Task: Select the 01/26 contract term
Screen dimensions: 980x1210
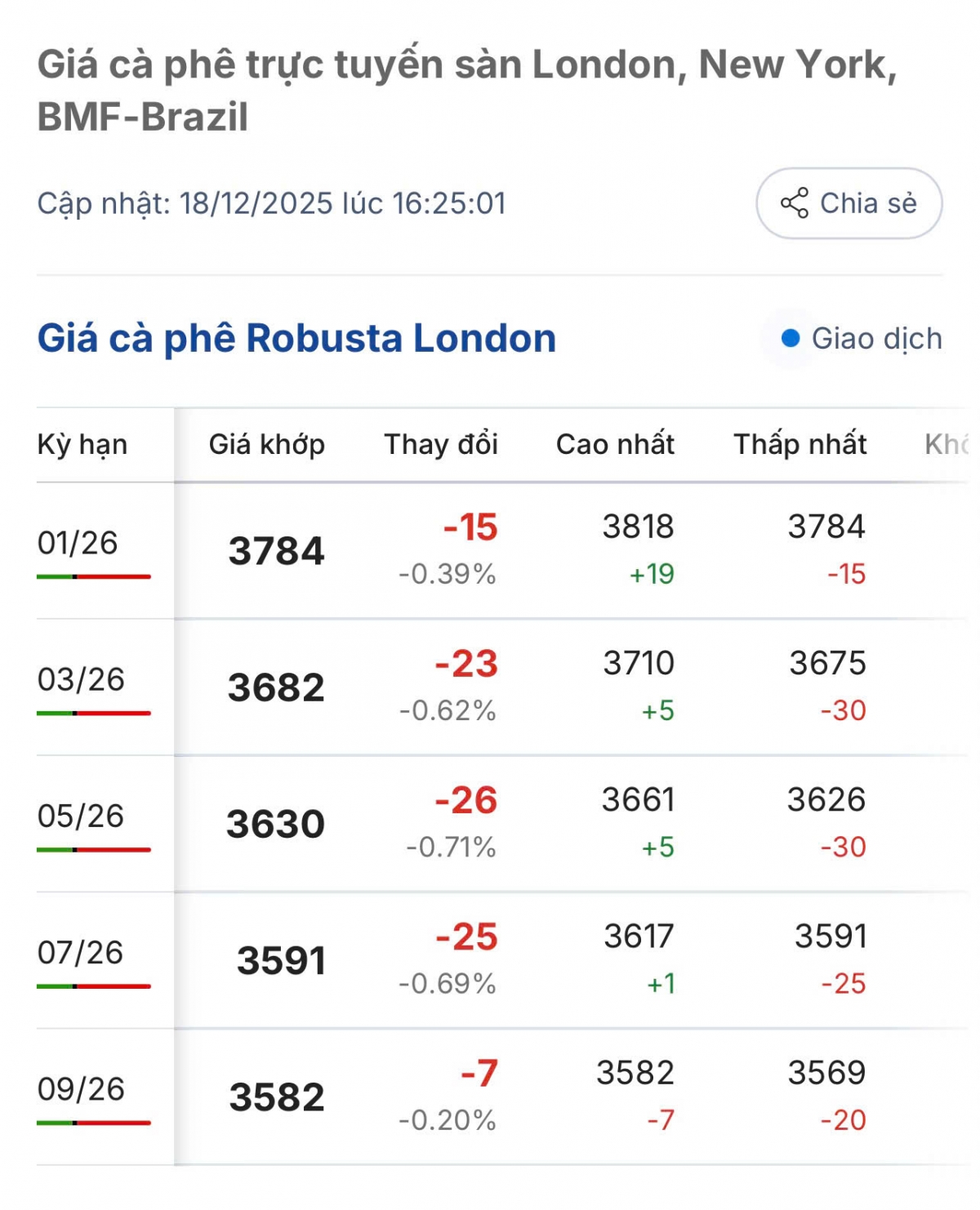Action: pyautogui.click(x=78, y=543)
